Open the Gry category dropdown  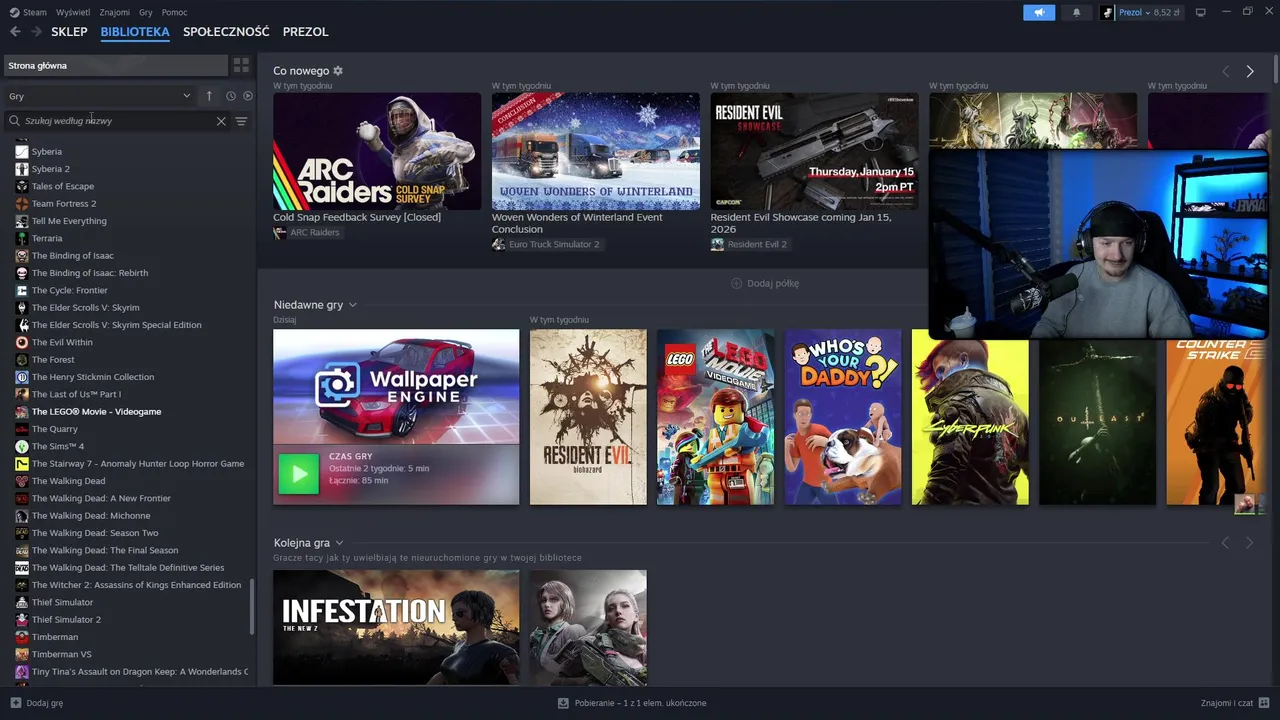(x=100, y=96)
